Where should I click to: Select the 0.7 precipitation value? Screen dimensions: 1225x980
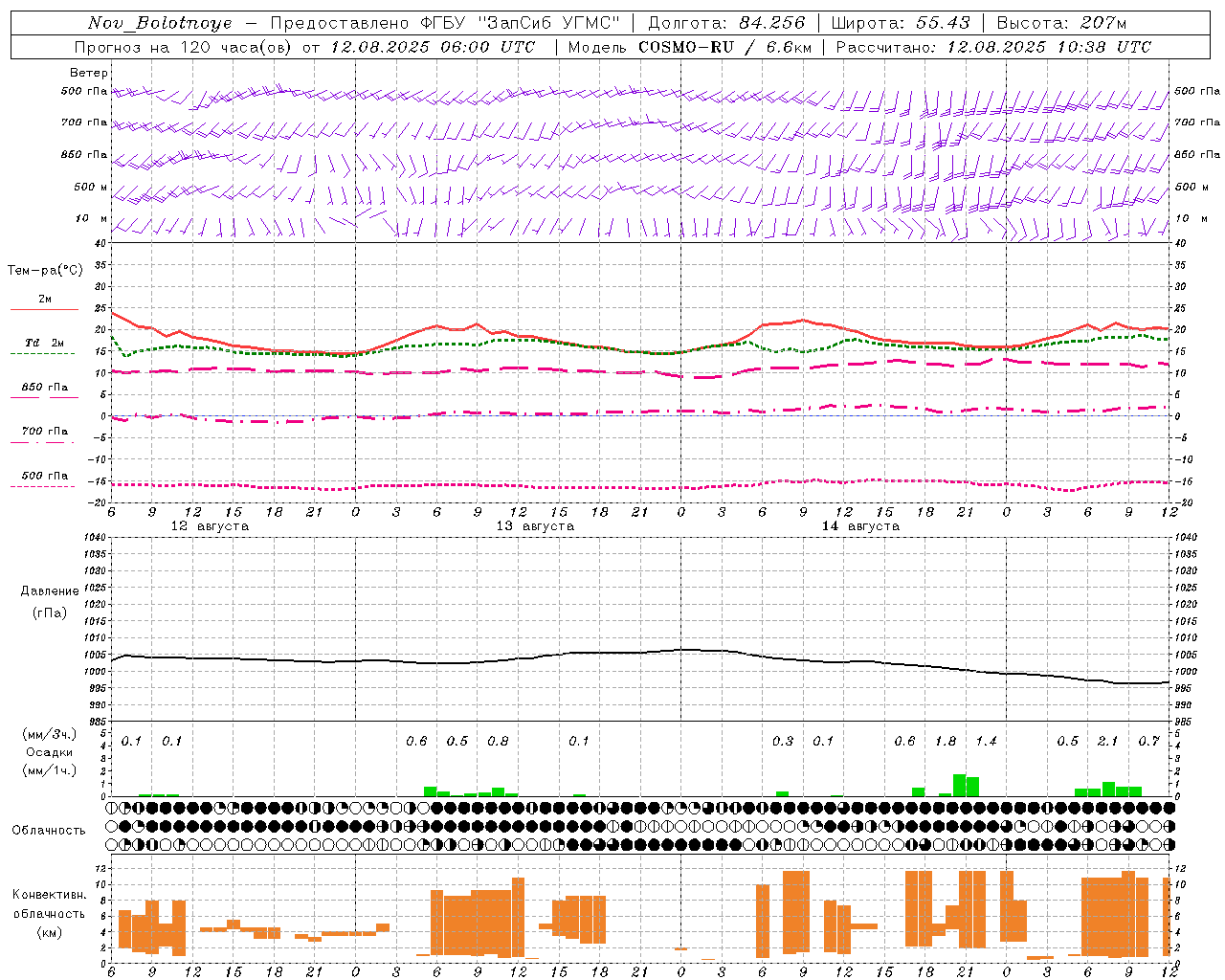click(1148, 741)
